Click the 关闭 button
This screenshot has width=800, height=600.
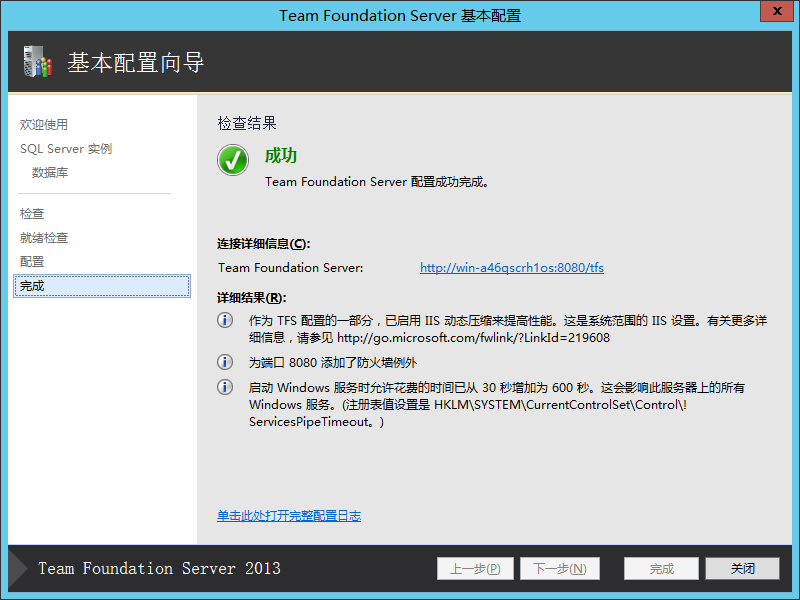(x=742, y=568)
